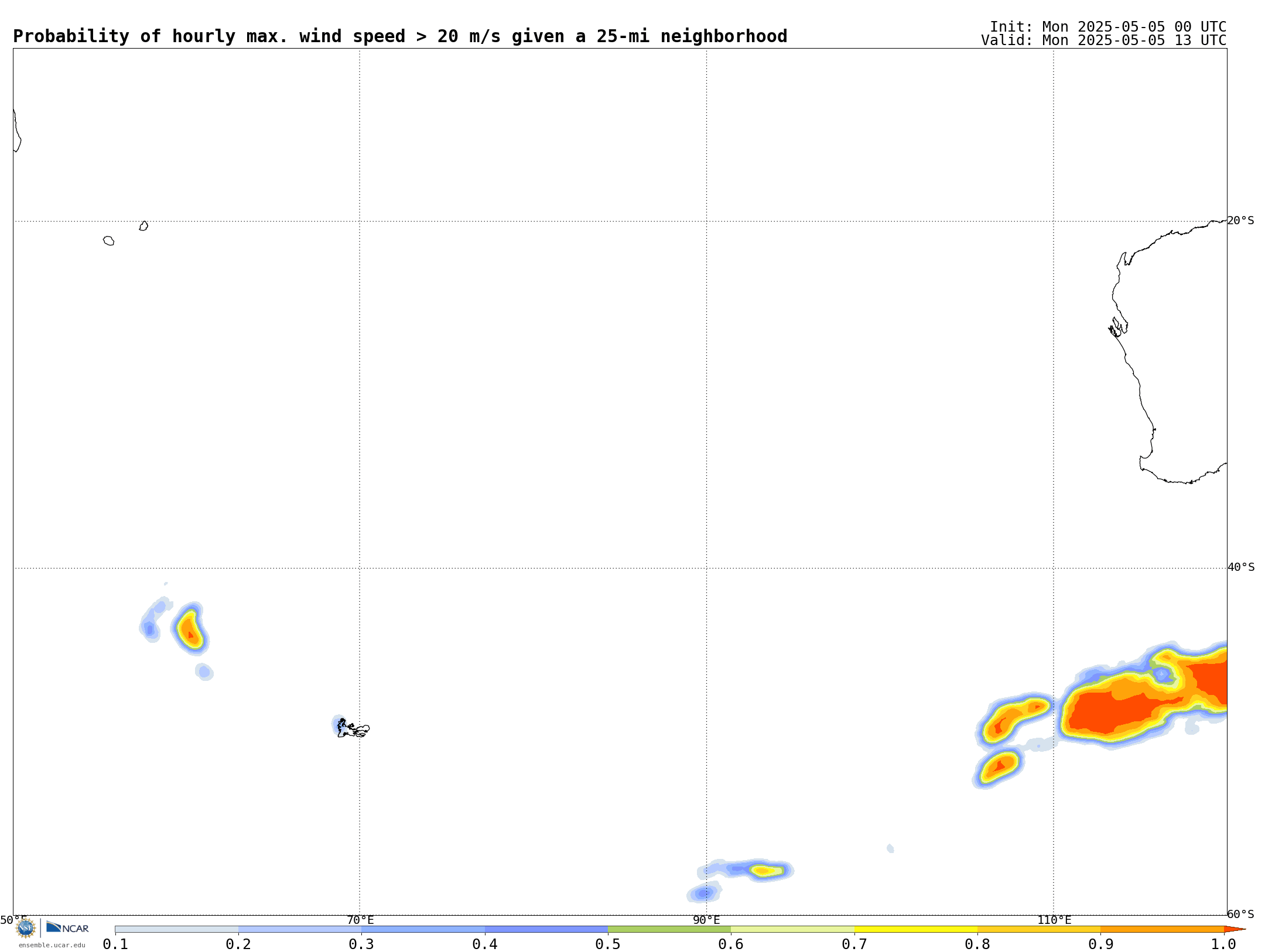Click the NCAR logo

(67, 927)
